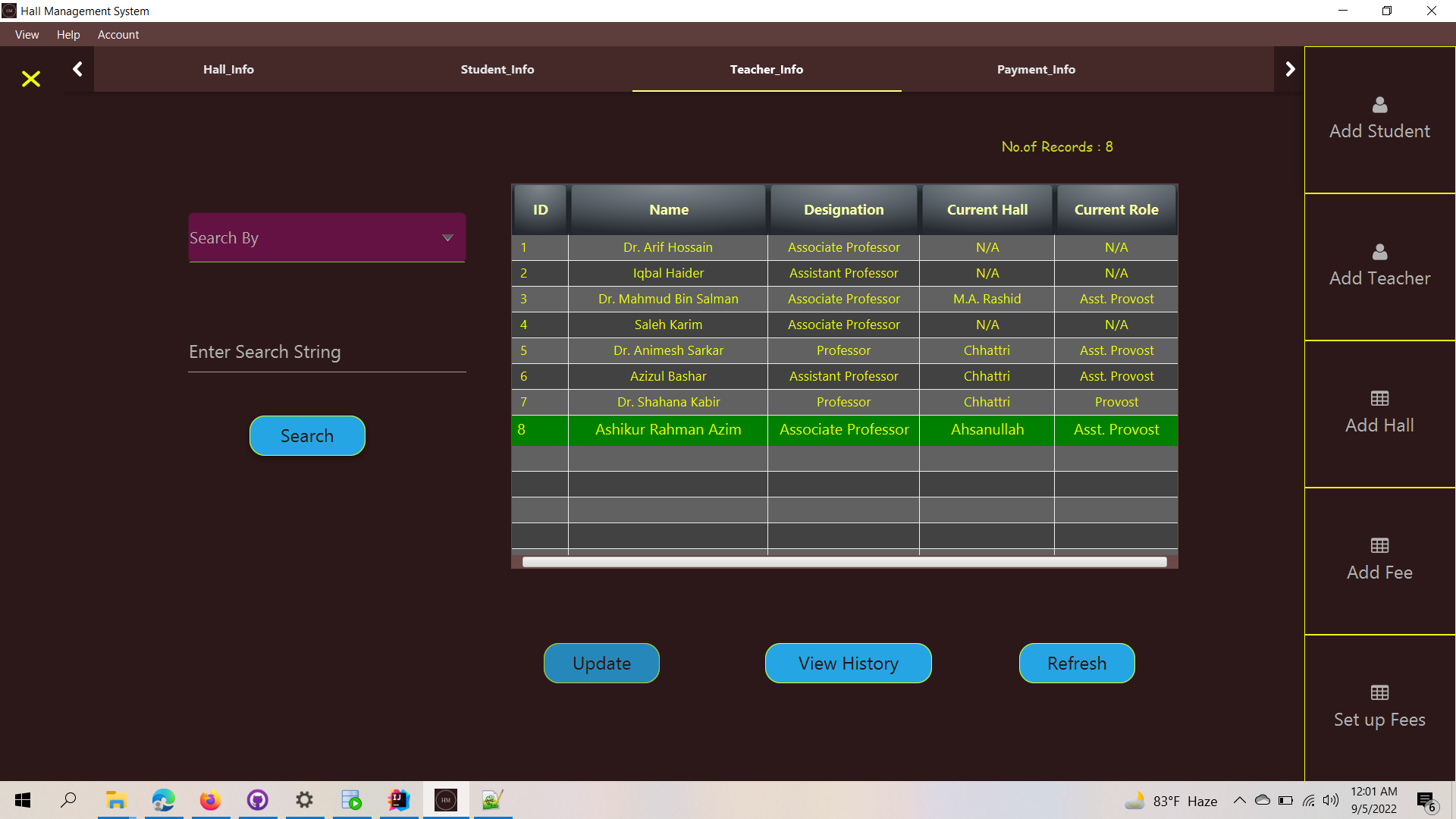Click the left chevron to scroll tabs
The image size is (1456, 819).
tap(77, 68)
